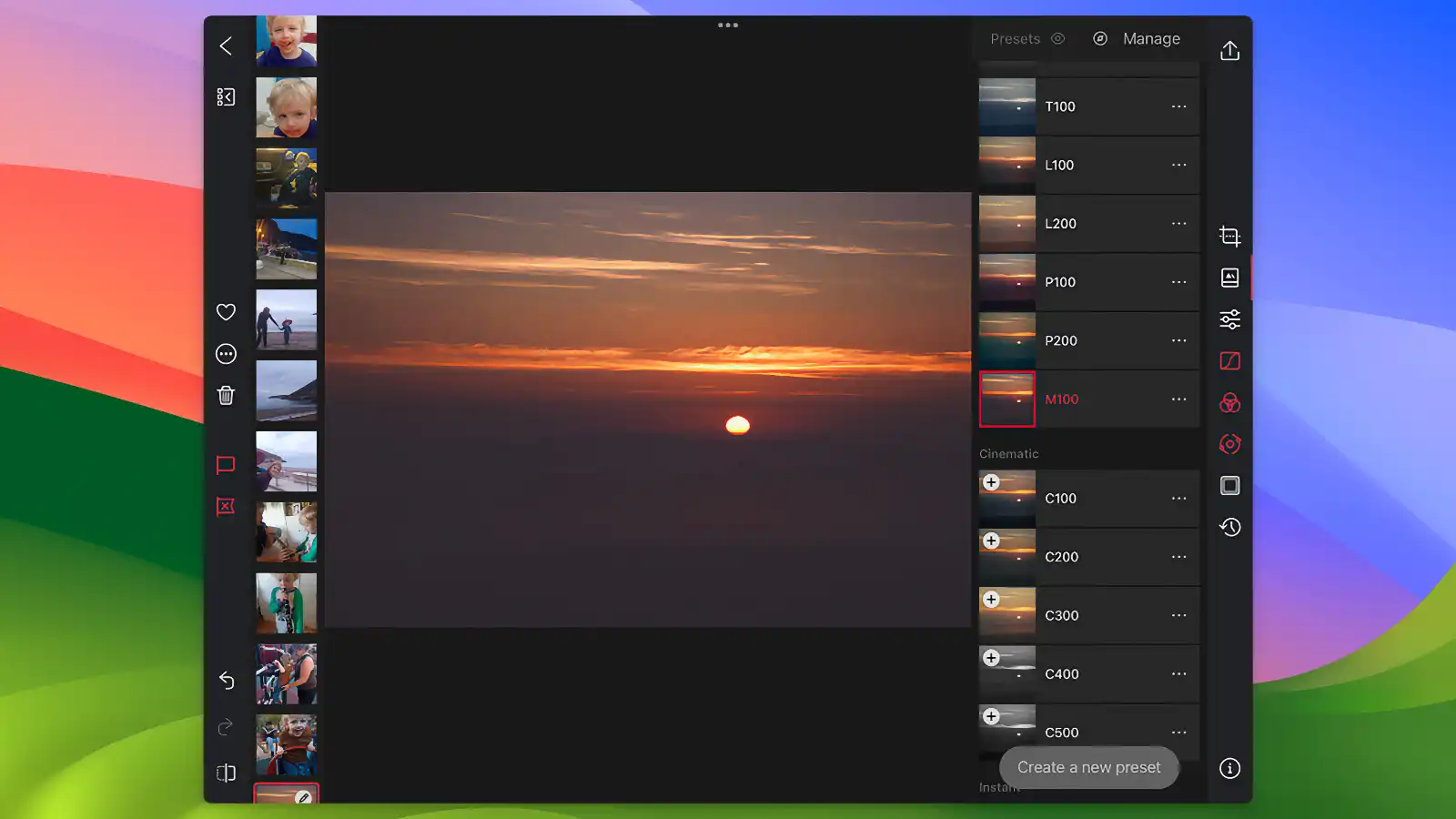The height and width of the screenshot is (819, 1456).
Task: Open the edit History panel
Action: click(x=1229, y=527)
